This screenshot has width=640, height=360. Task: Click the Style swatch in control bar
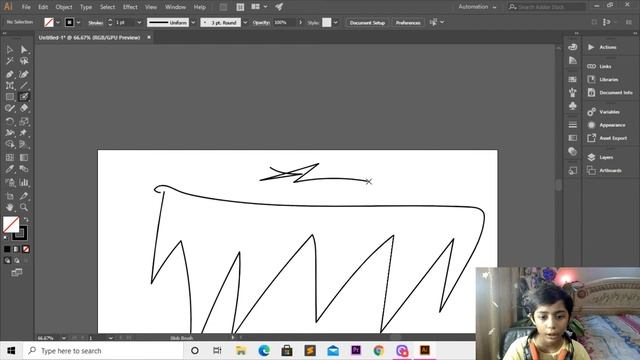tap(327, 22)
